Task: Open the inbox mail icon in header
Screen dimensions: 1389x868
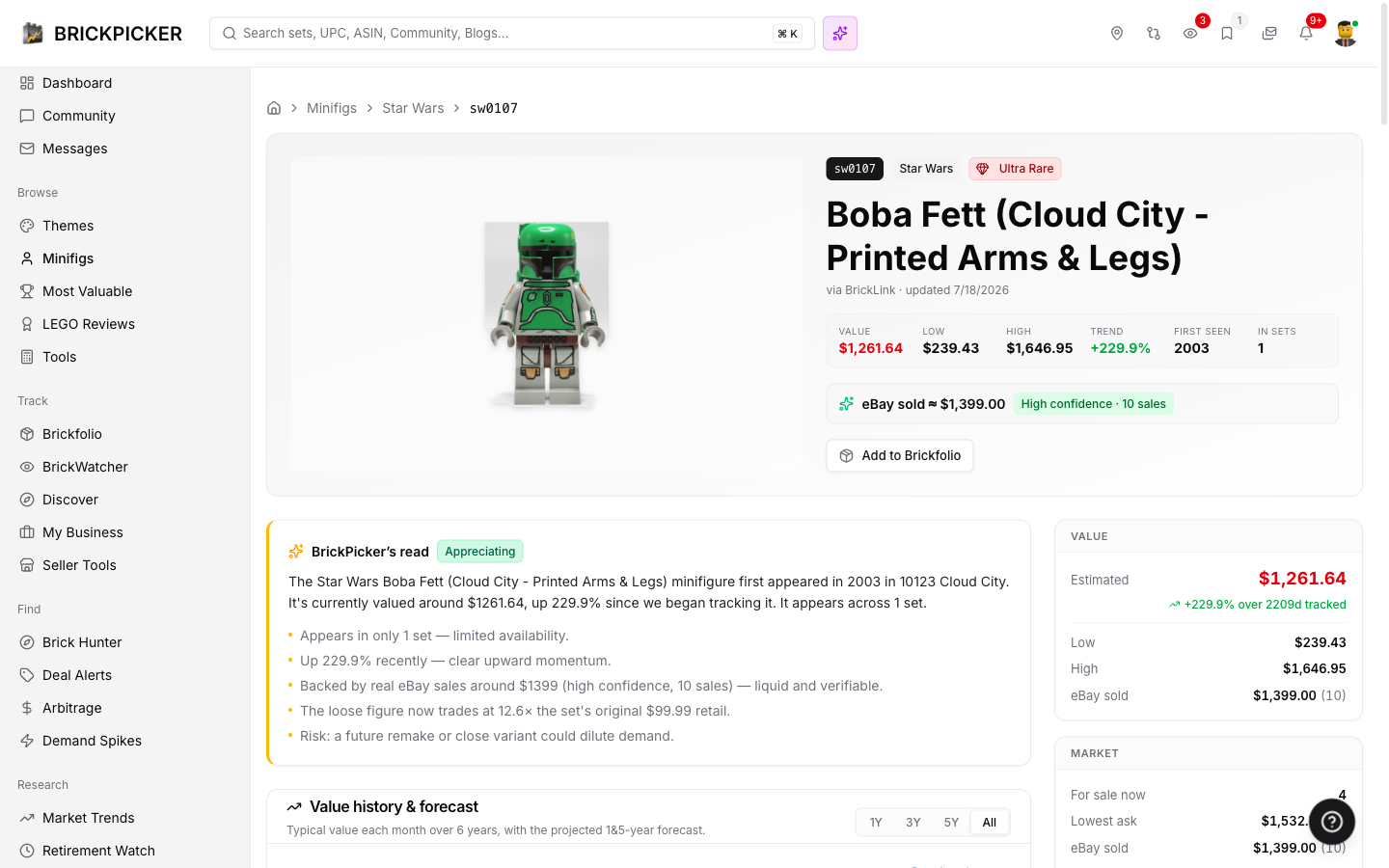Action: (1269, 34)
